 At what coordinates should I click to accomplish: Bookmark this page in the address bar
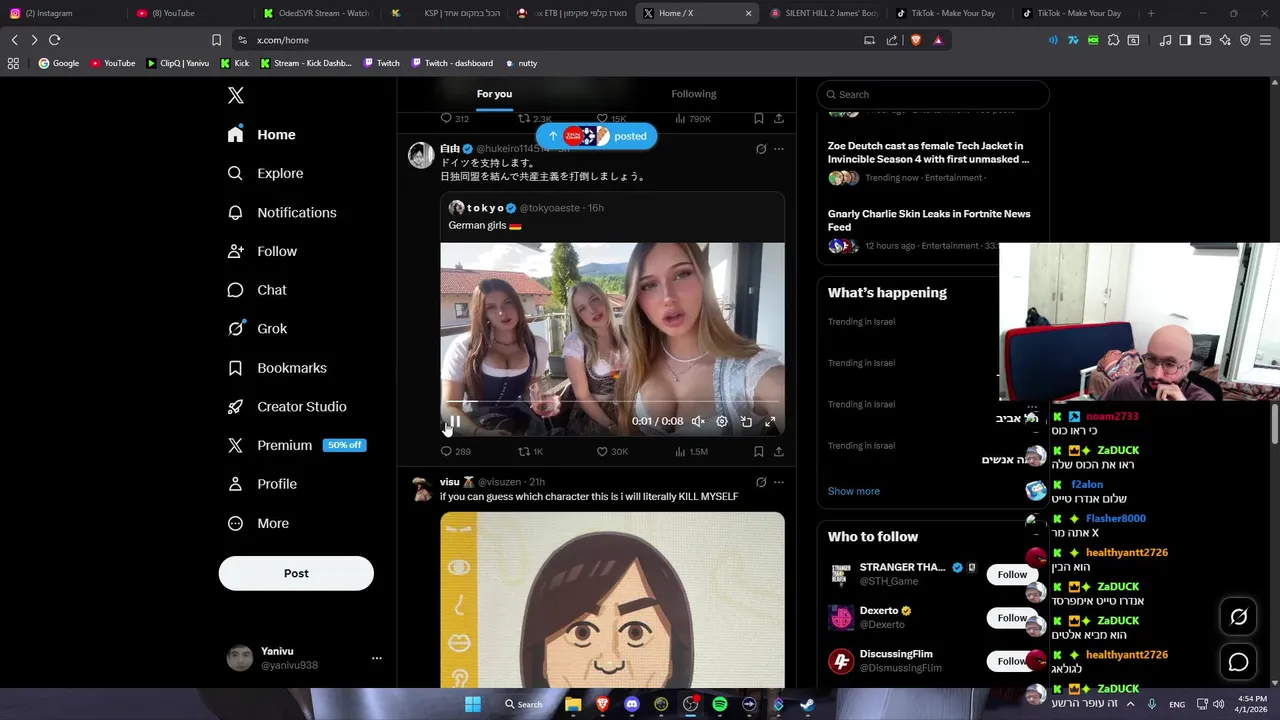tap(216, 40)
